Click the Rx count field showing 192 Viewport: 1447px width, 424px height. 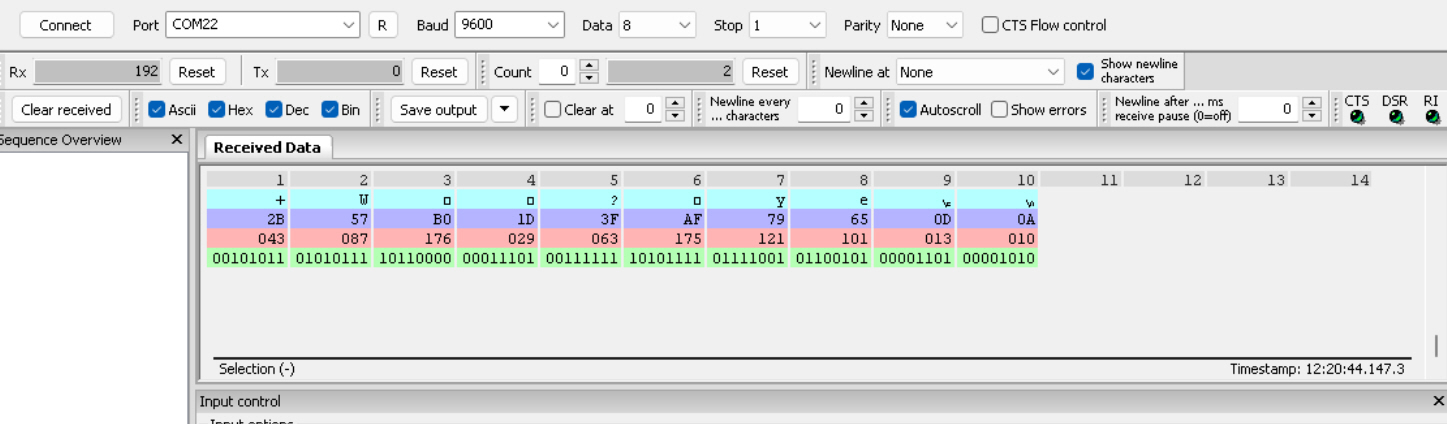98,72
